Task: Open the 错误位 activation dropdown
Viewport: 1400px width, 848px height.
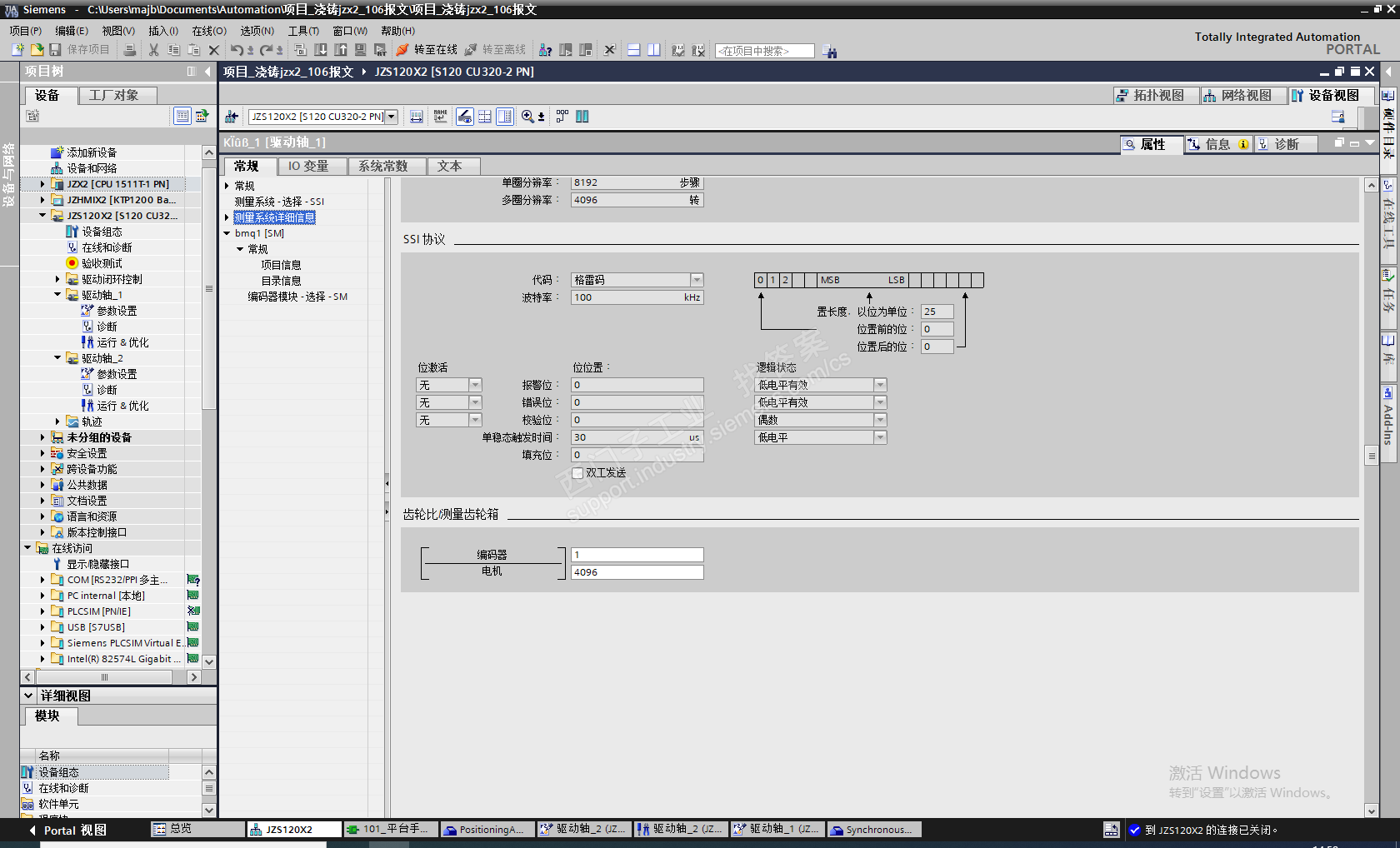Action: click(475, 402)
